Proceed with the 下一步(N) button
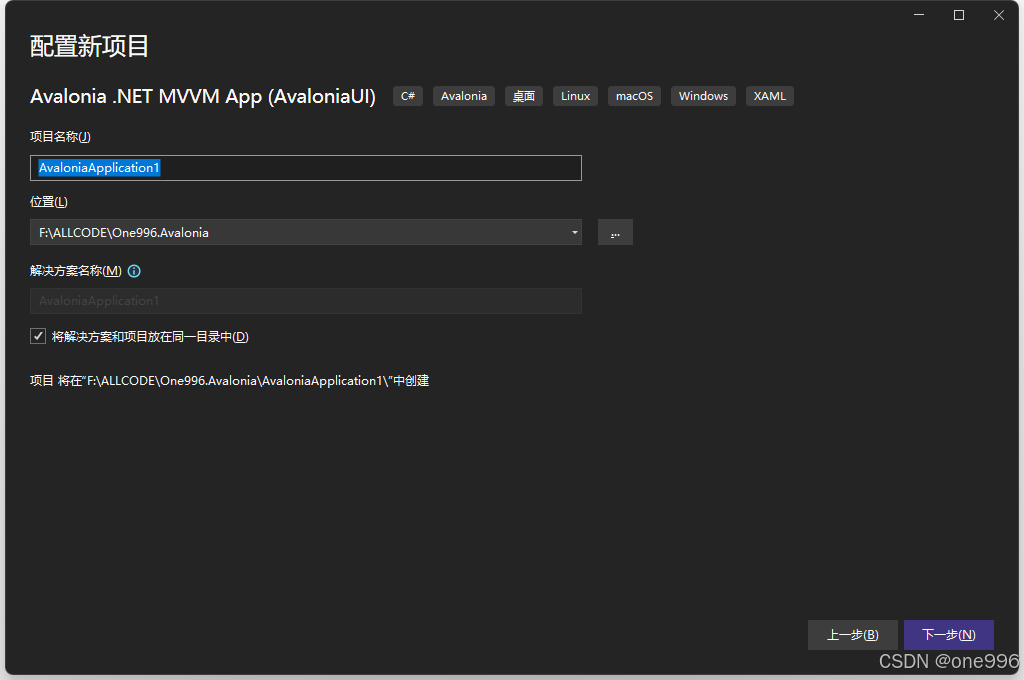 pyautogui.click(x=949, y=635)
